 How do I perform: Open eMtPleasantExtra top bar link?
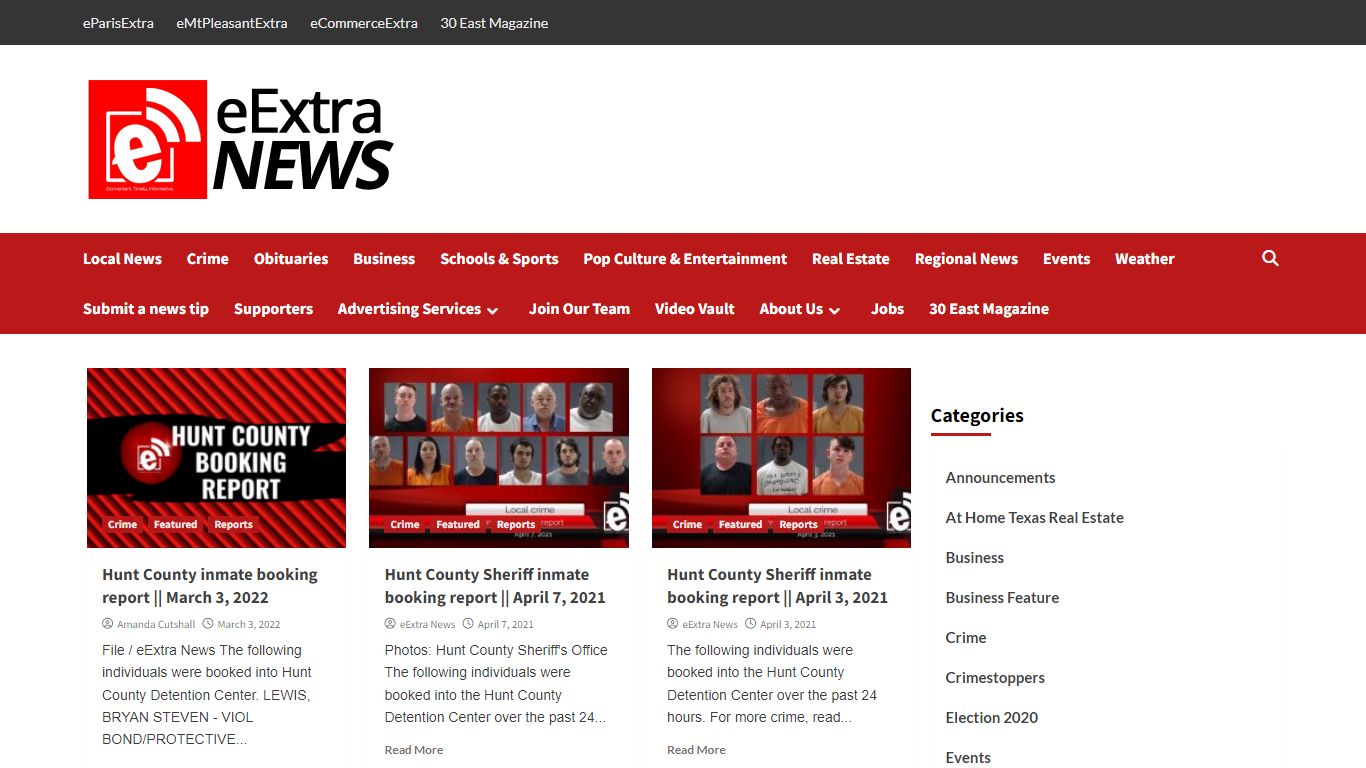pyautogui.click(x=232, y=23)
